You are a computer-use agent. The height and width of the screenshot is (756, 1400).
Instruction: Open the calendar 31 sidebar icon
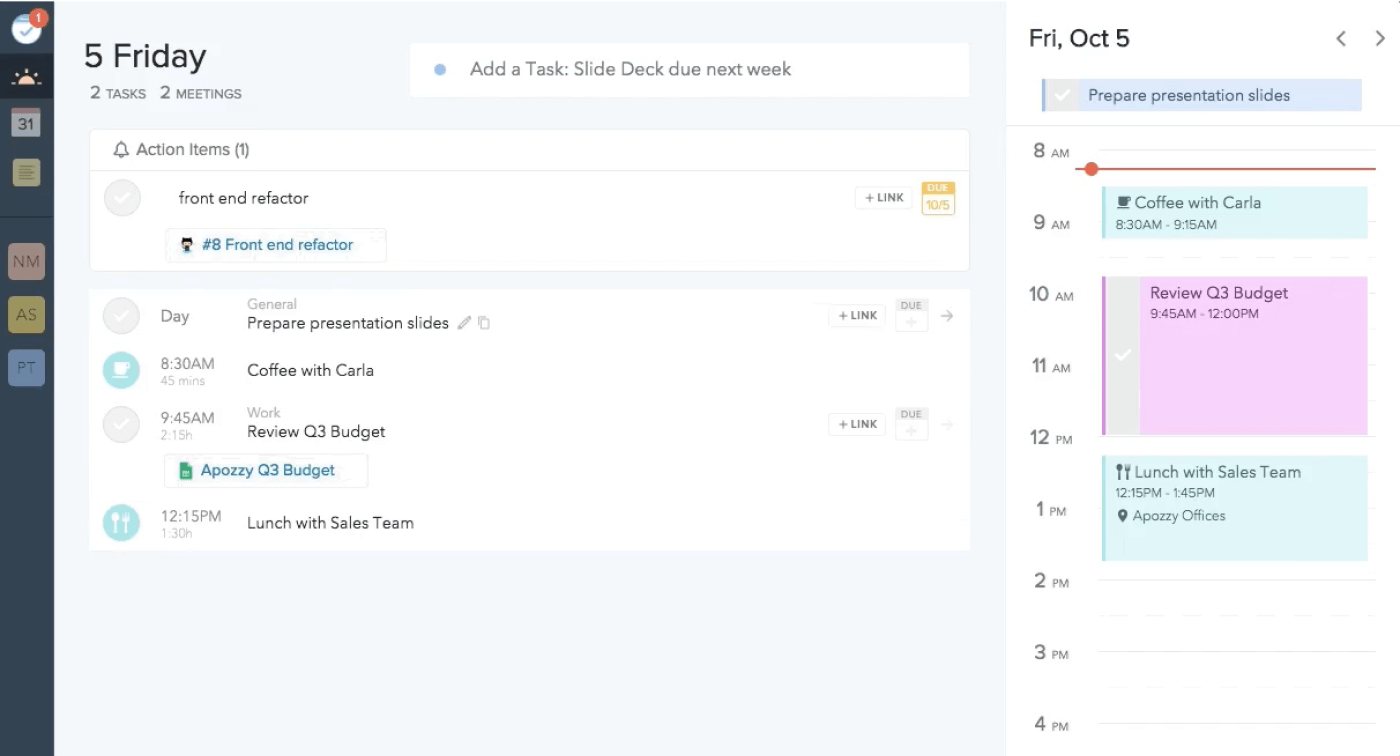[26, 124]
